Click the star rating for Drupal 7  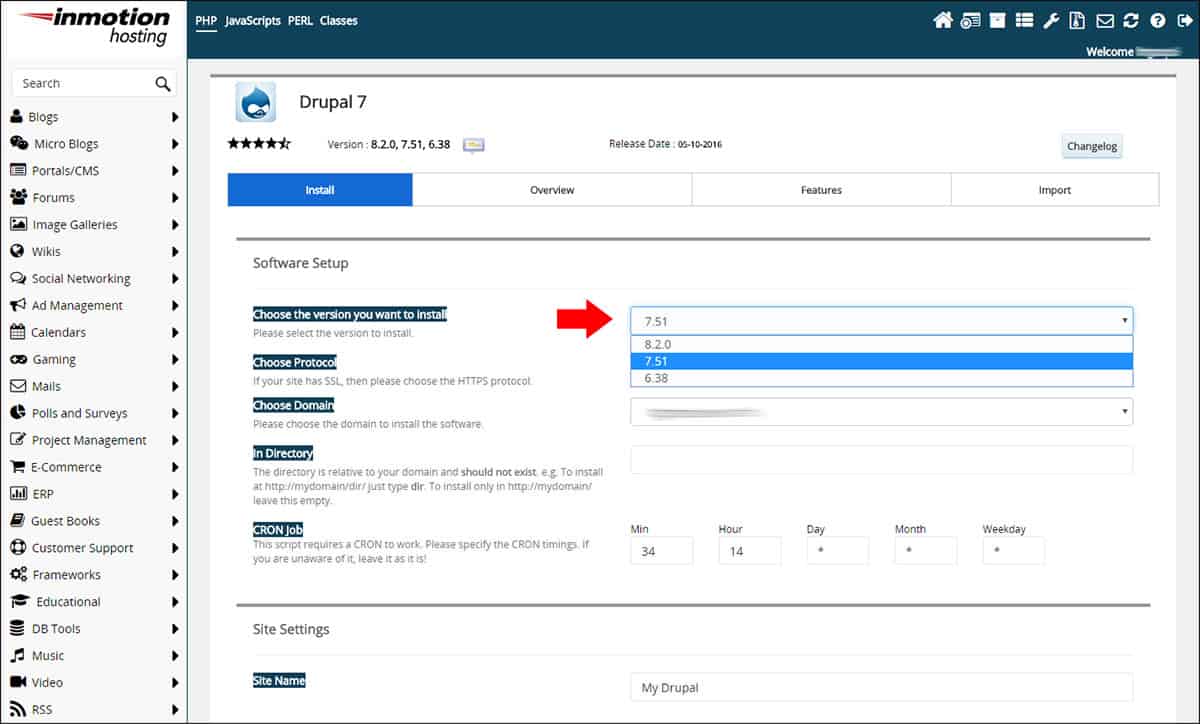coord(259,144)
